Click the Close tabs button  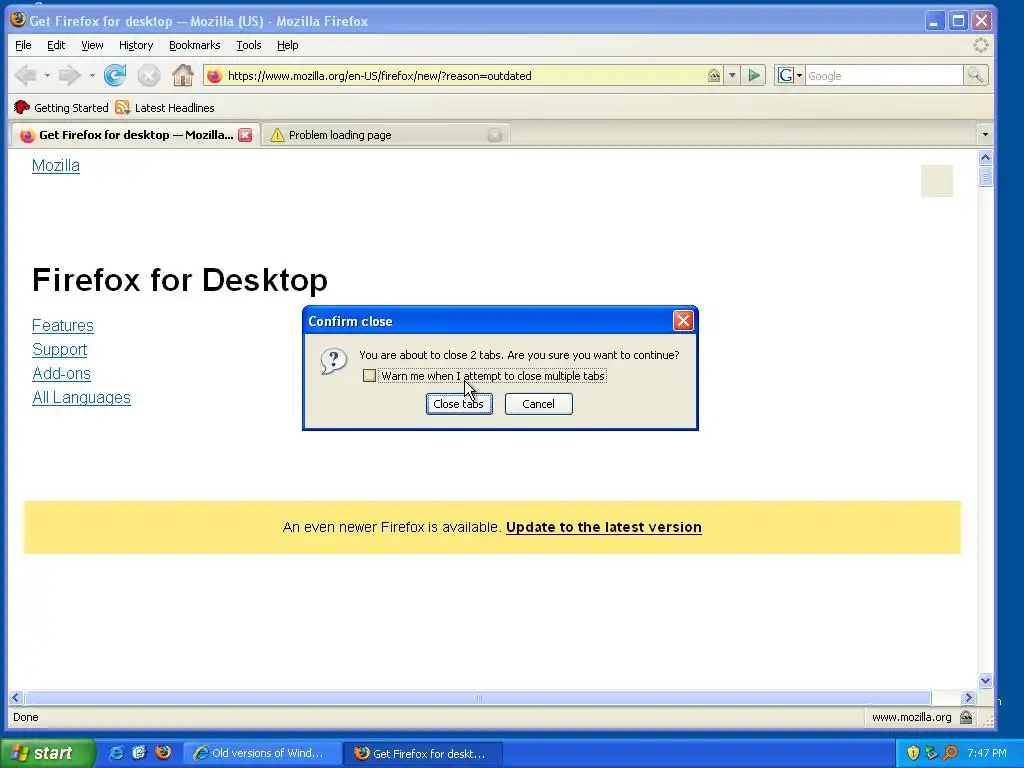[459, 404]
